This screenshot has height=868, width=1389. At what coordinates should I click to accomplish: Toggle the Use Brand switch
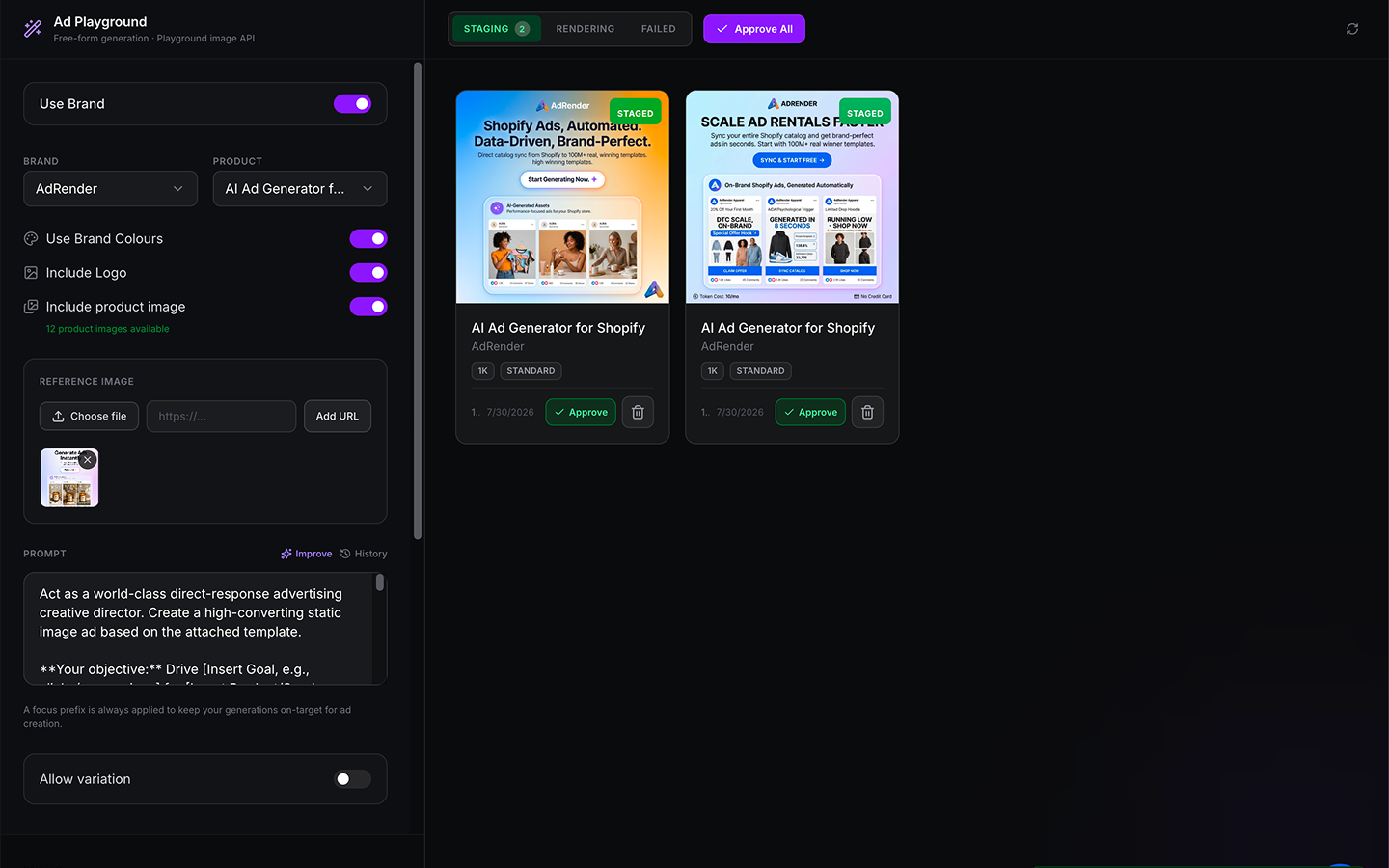click(x=352, y=104)
